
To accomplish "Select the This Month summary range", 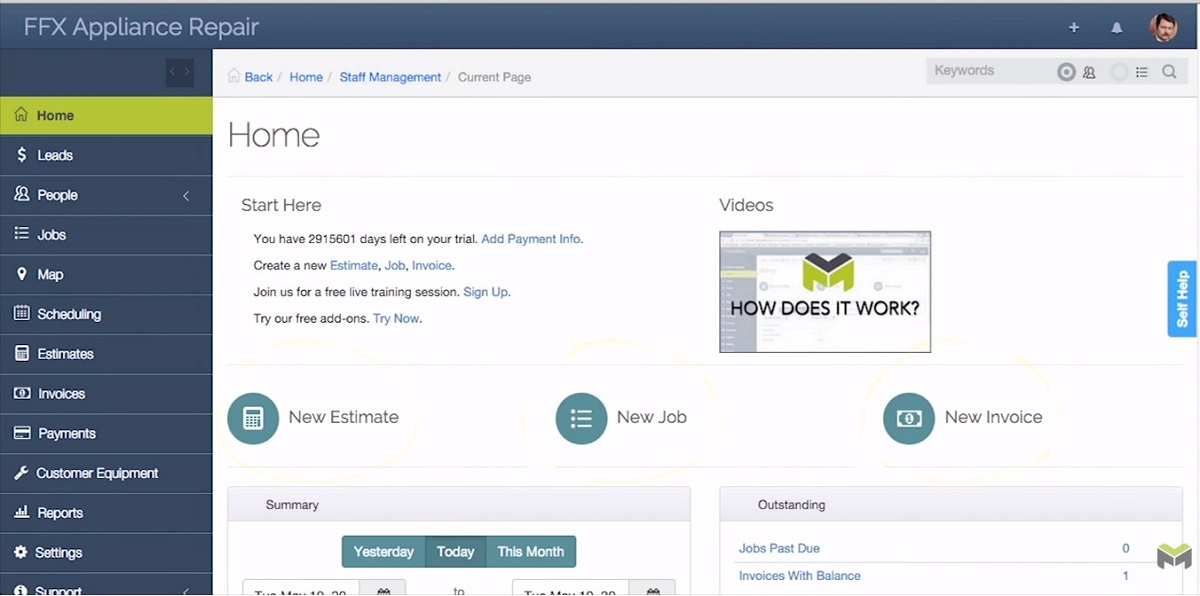I will click(x=530, y=552).
